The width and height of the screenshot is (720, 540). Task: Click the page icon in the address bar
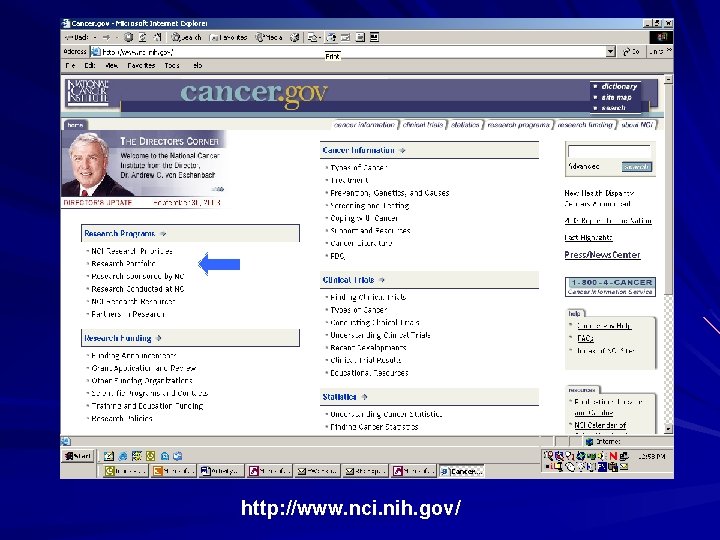click(x=96, y=52)
